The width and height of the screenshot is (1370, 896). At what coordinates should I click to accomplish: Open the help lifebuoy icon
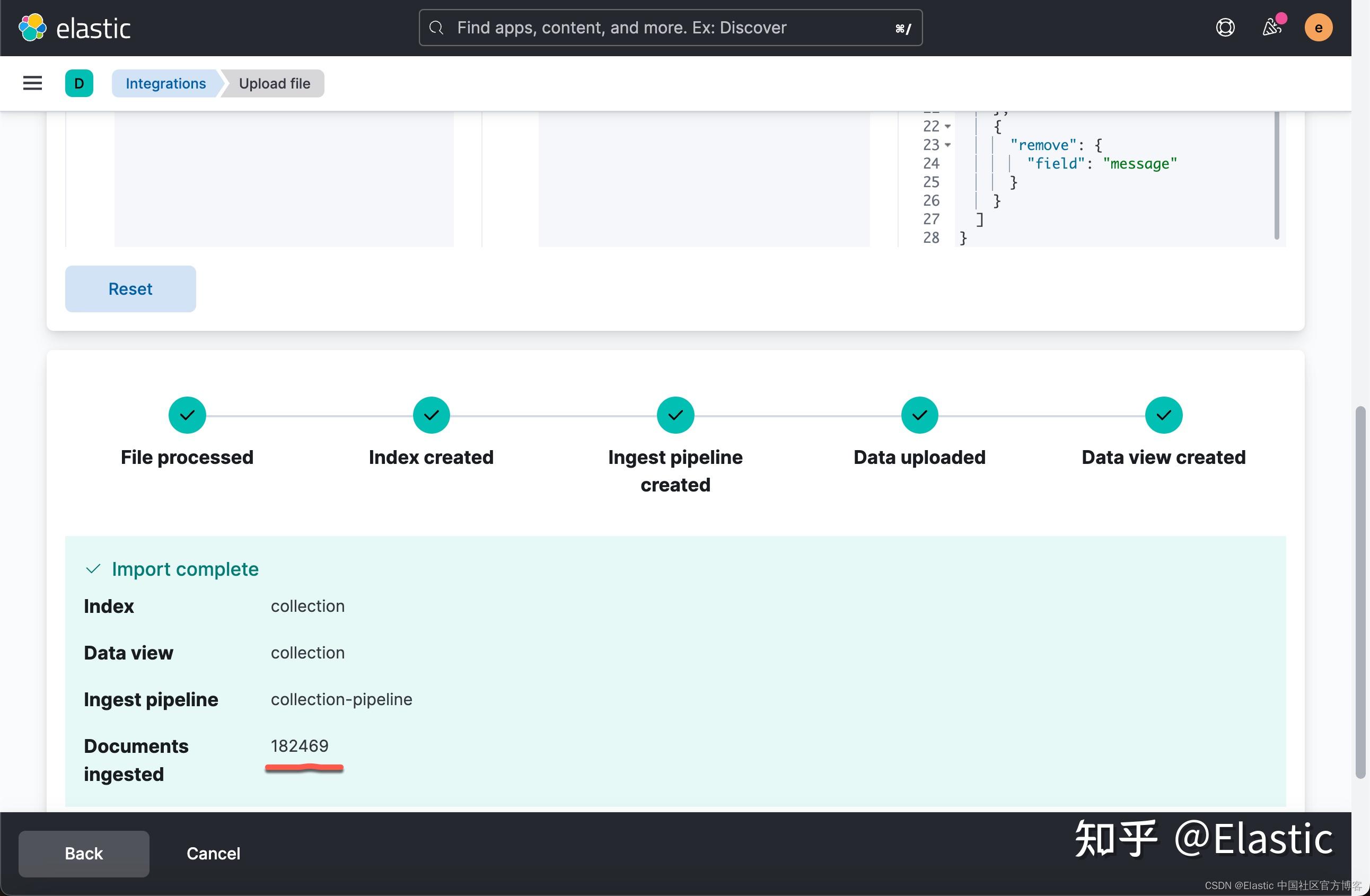(1225, 27)
